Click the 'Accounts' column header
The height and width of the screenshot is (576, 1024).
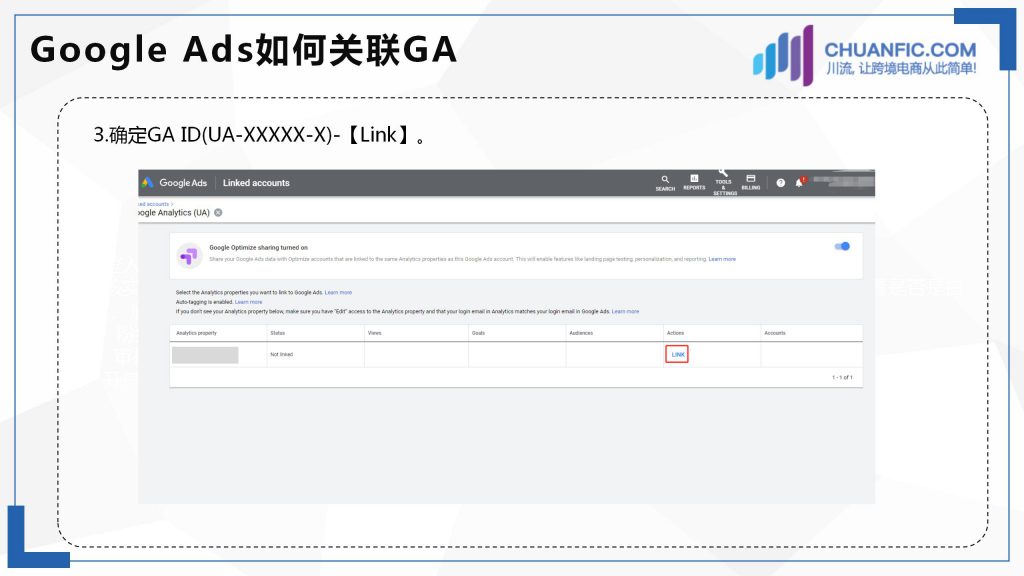click(775, 333)
